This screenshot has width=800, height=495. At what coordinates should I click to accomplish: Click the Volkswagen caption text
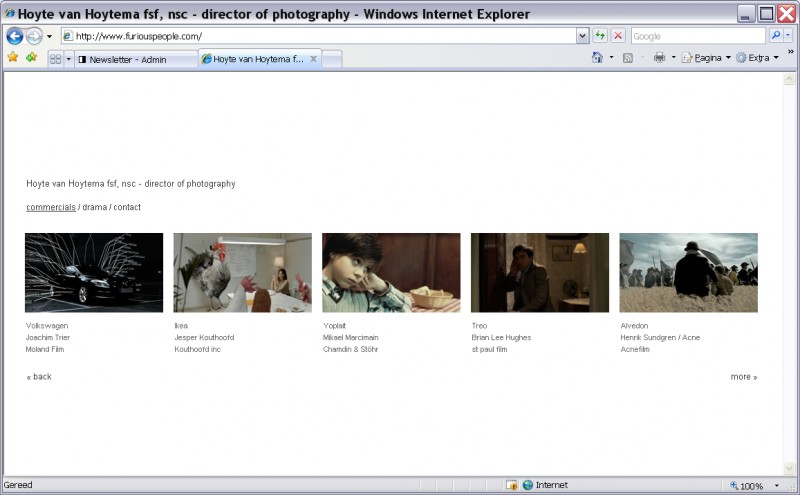pos(47,326)
